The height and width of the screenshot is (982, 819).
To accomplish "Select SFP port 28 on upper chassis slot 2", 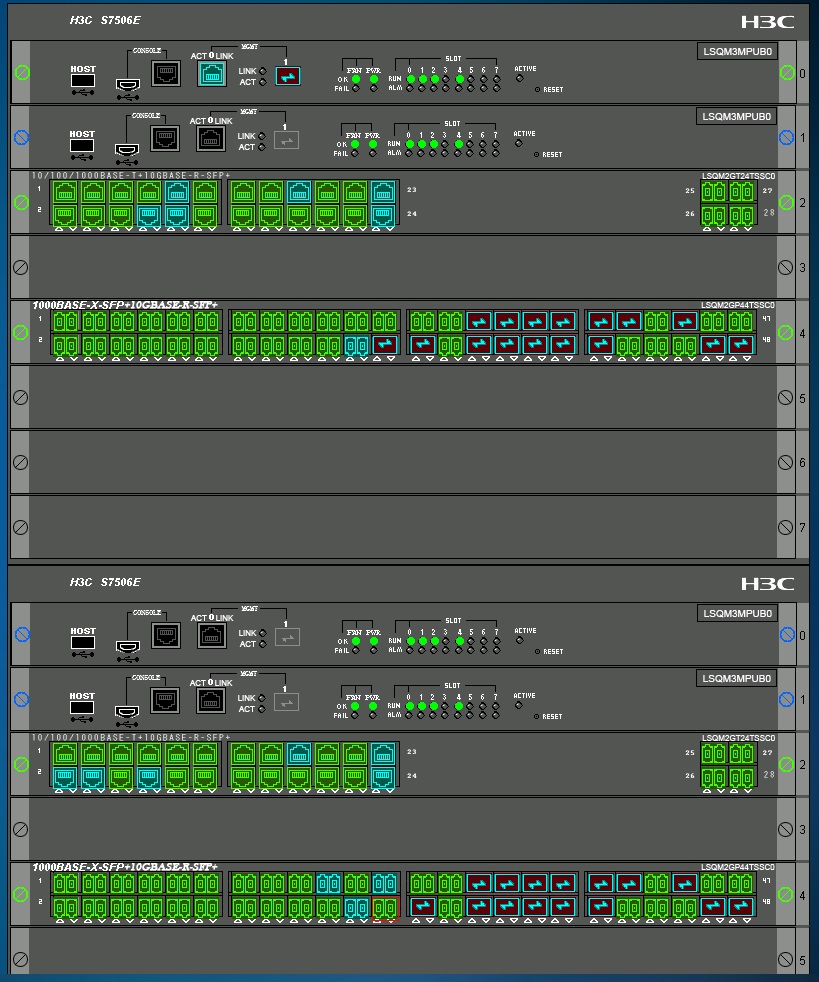I will click(741, 216).
